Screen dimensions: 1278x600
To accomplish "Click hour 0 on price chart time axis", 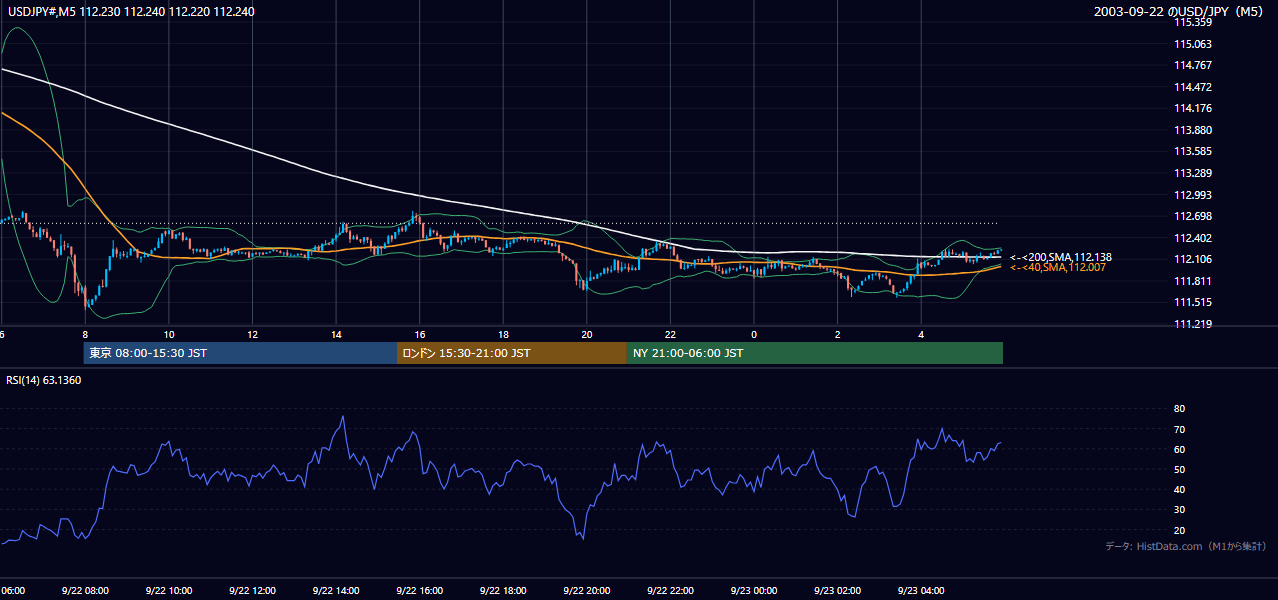I will click(754, 334).
